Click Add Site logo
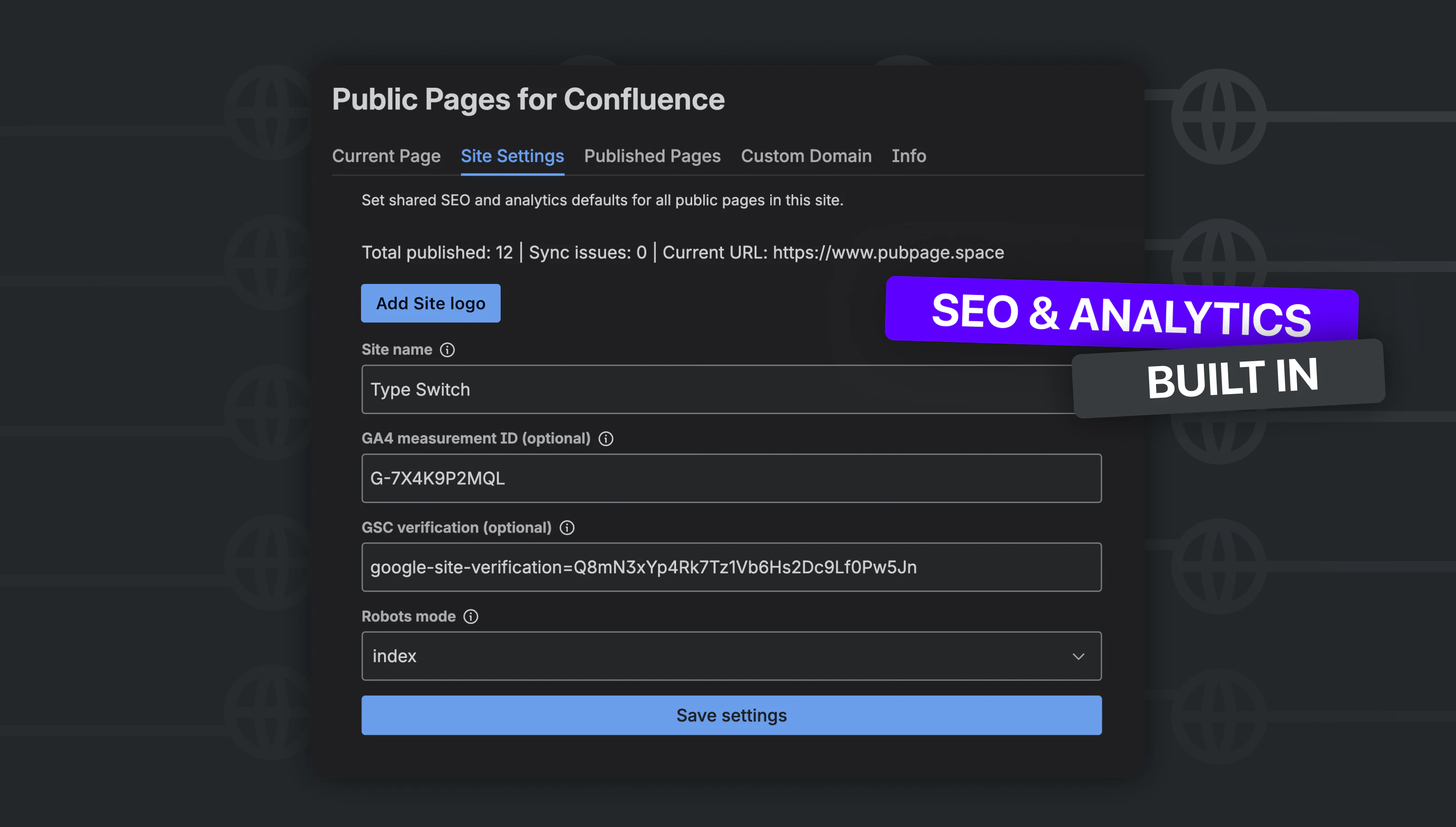 click(x=430, y=303)
